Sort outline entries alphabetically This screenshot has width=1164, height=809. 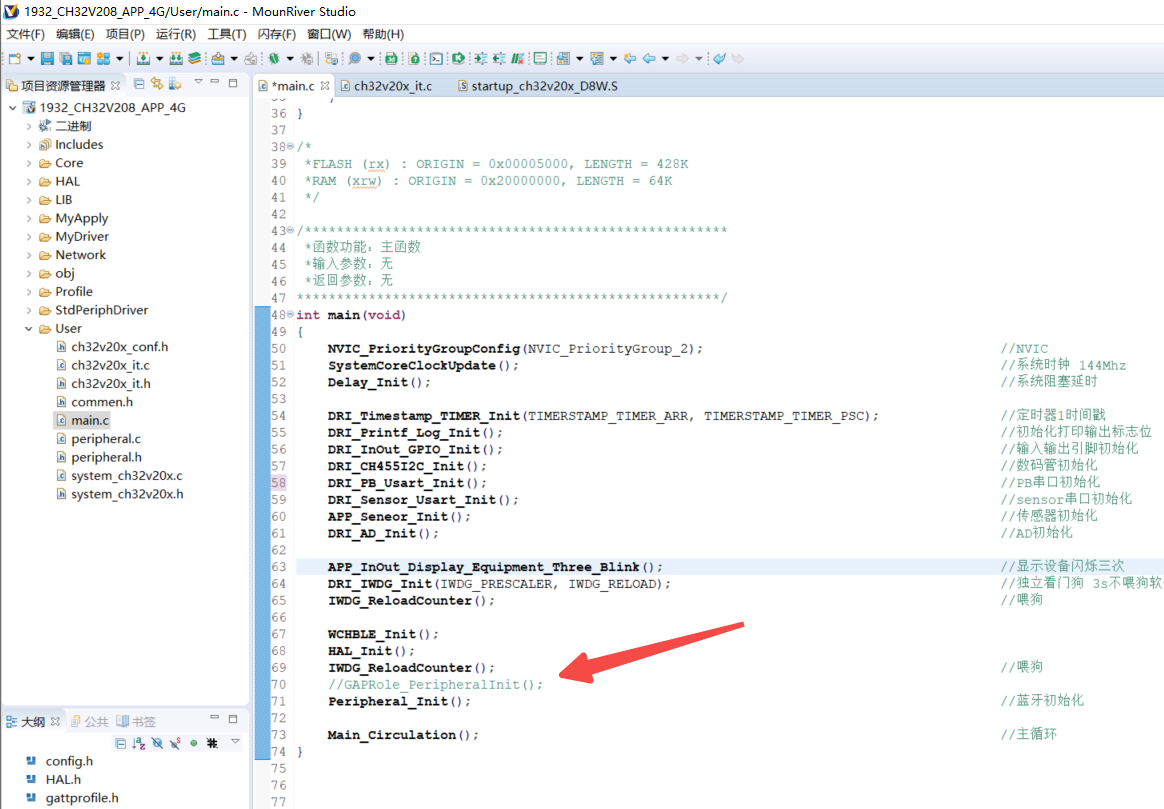pyautogui.click(x=139, y=744)
